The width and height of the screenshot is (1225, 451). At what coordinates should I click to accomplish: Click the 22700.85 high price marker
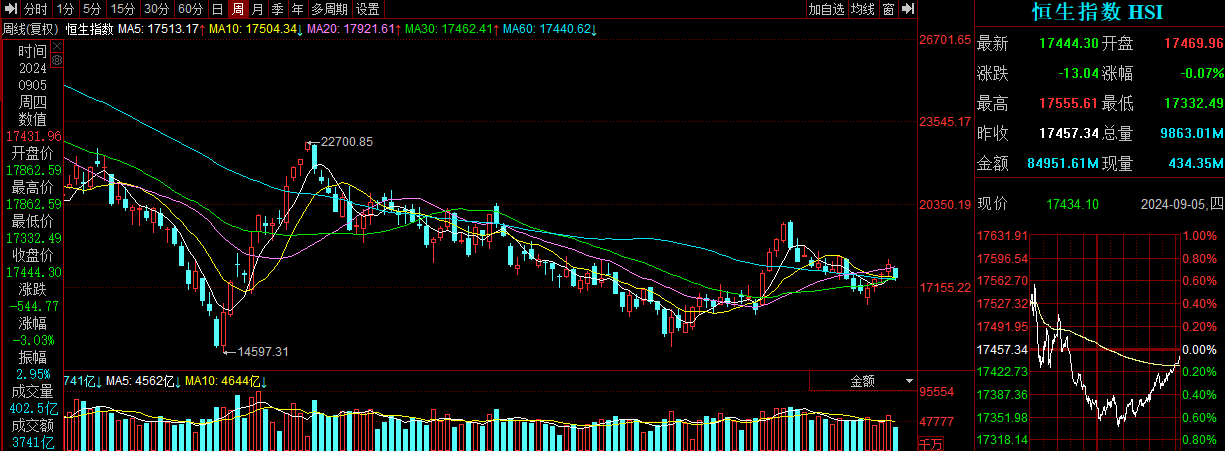pyautogui.click(x=346, y=142)
